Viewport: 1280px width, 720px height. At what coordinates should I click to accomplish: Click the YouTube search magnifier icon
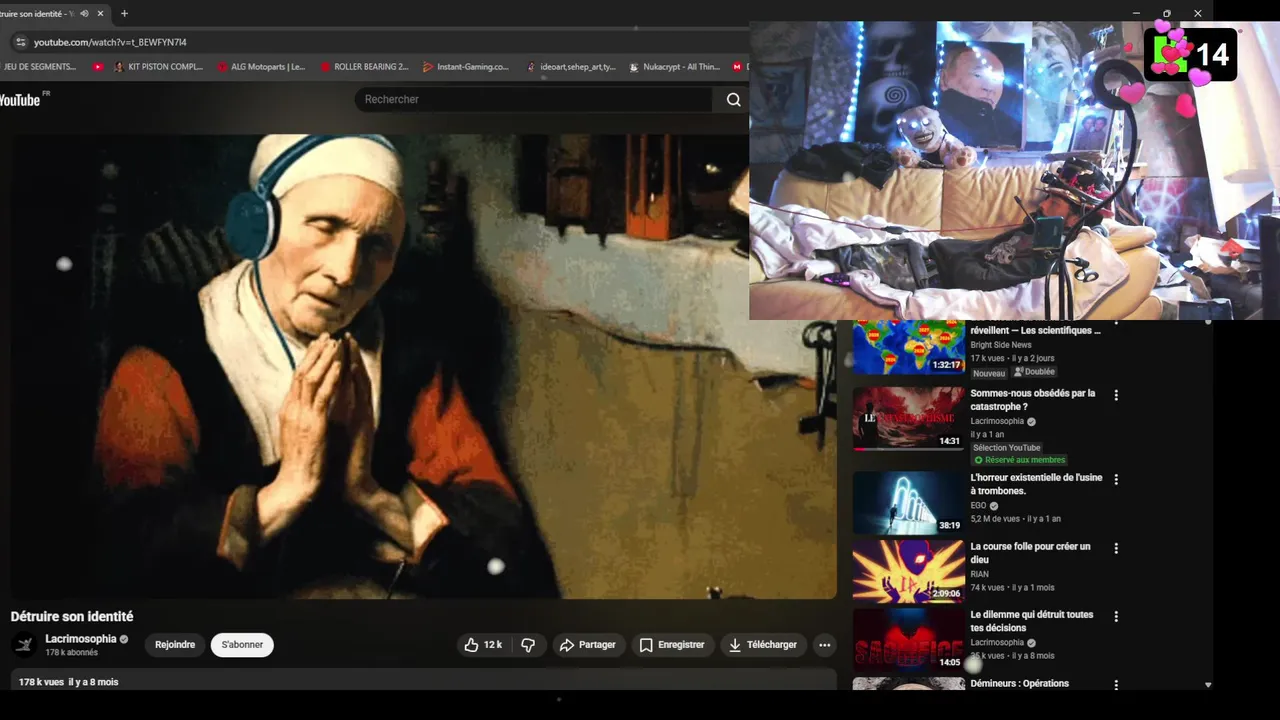(734, 99)
